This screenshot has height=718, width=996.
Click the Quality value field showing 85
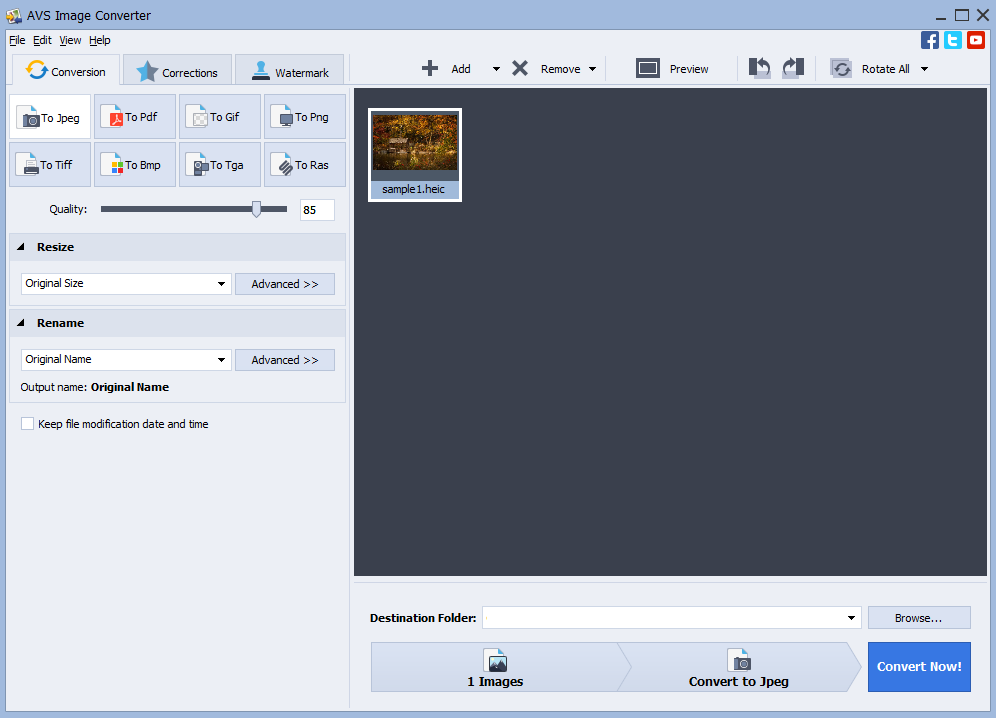tap(317, 210)
